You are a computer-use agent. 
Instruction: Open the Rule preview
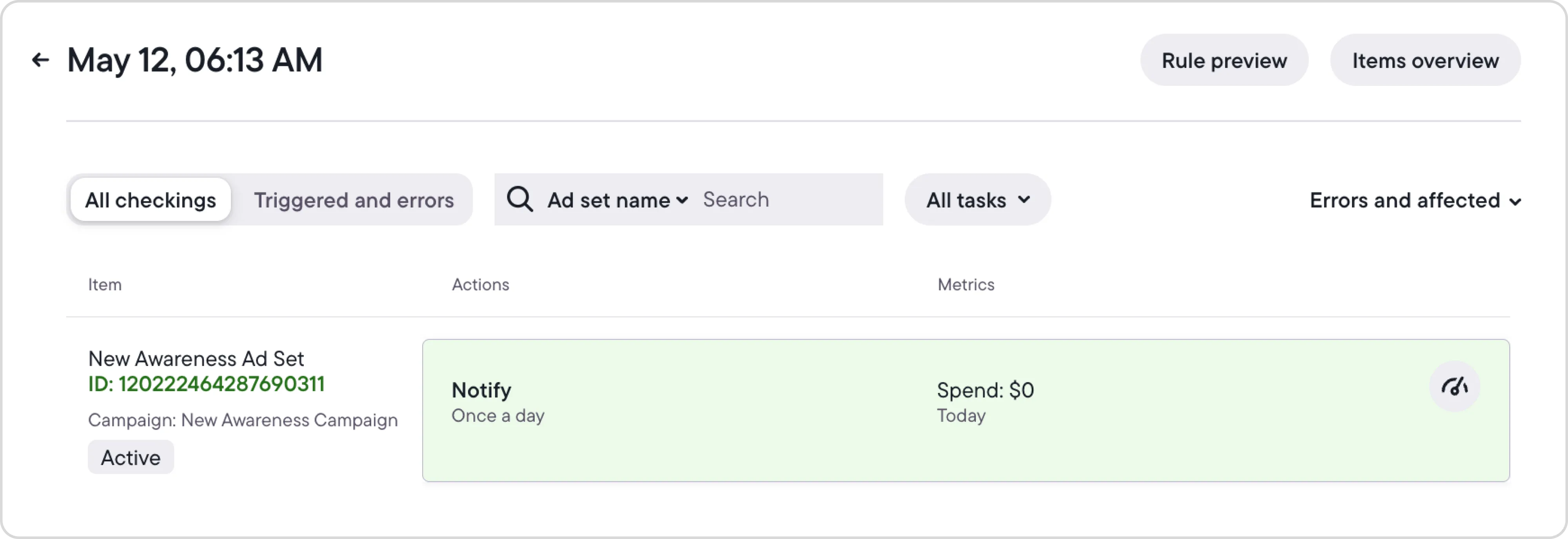coord(1223,60)
